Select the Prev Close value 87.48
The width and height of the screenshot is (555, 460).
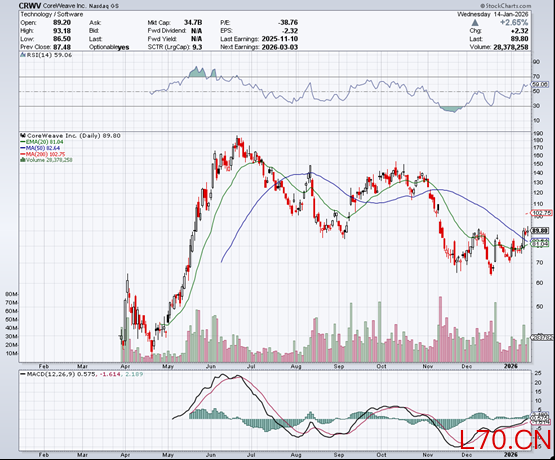(62, 47)
